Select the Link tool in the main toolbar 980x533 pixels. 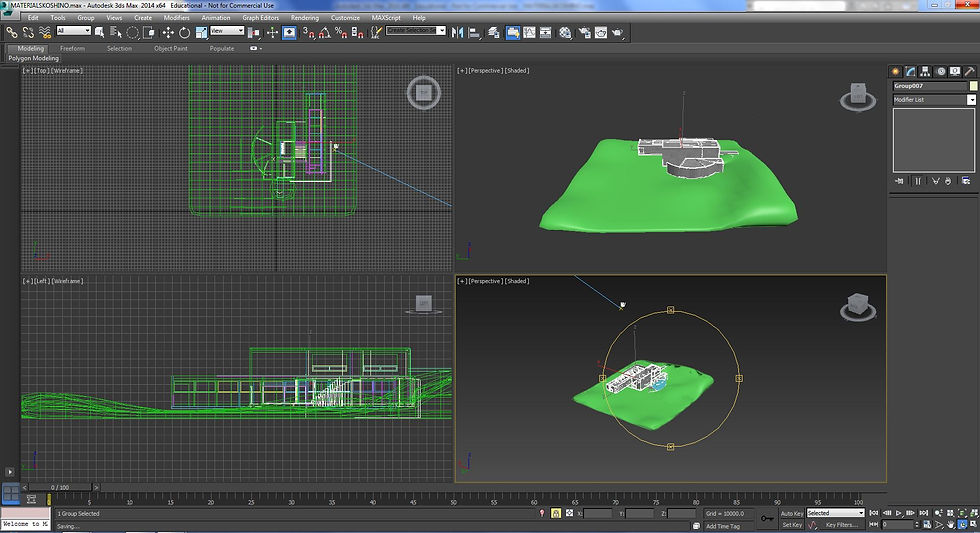coord(12,32)
